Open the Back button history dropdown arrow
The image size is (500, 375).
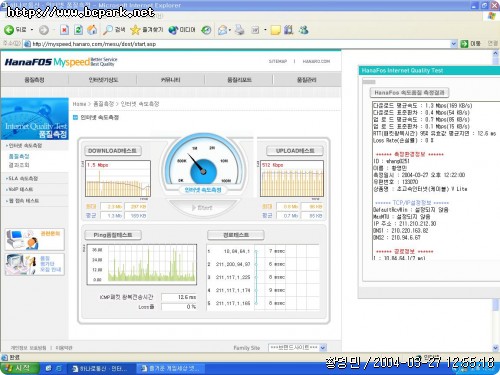[x=32, y=30]
